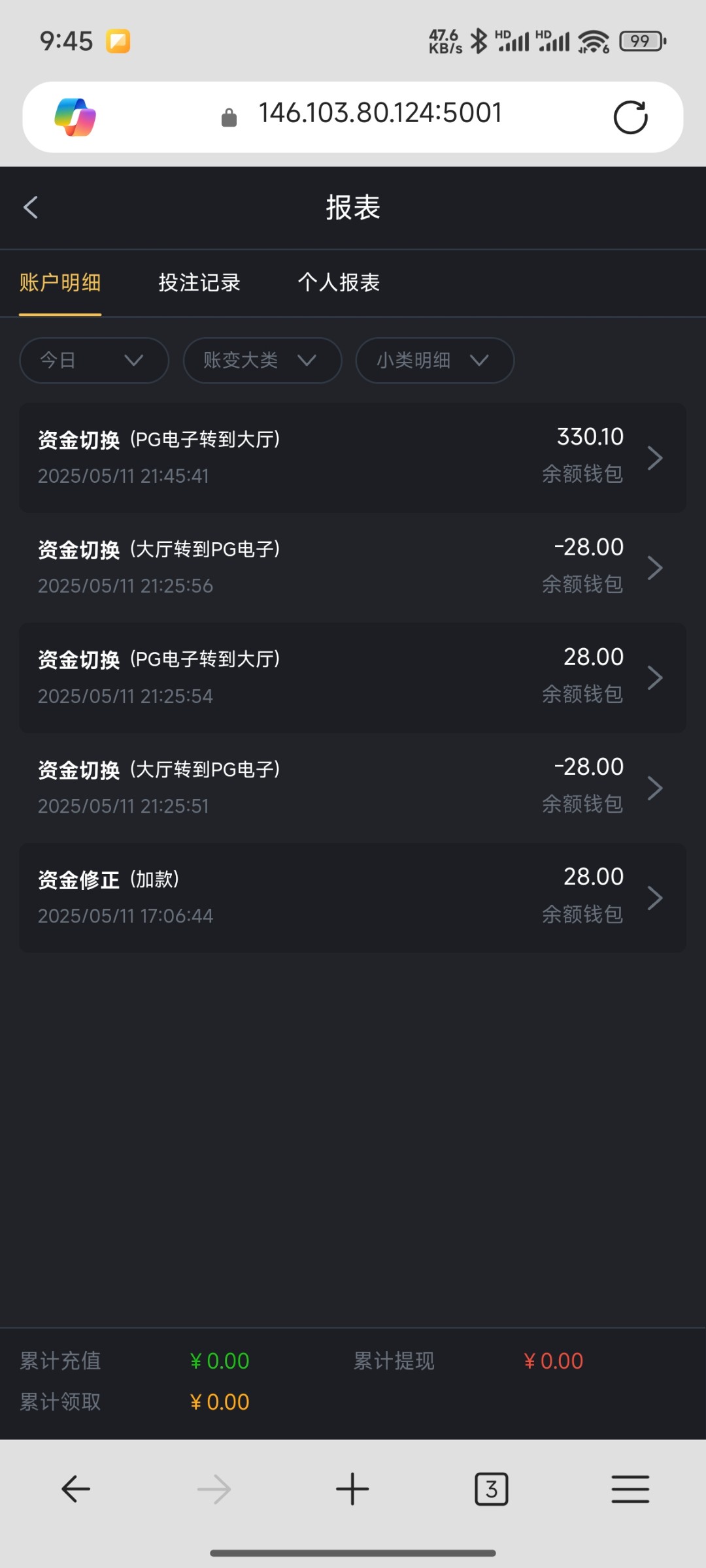Tap the lock icon beside the URL
The width and height of the screenshot is (706, 1568).
[229, 118]
